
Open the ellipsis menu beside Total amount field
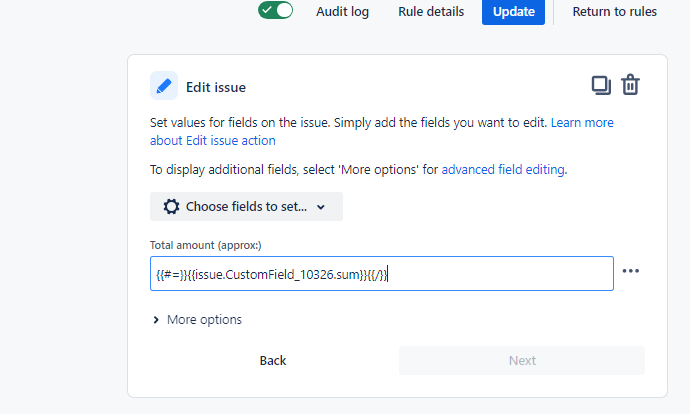pos(630,271)
